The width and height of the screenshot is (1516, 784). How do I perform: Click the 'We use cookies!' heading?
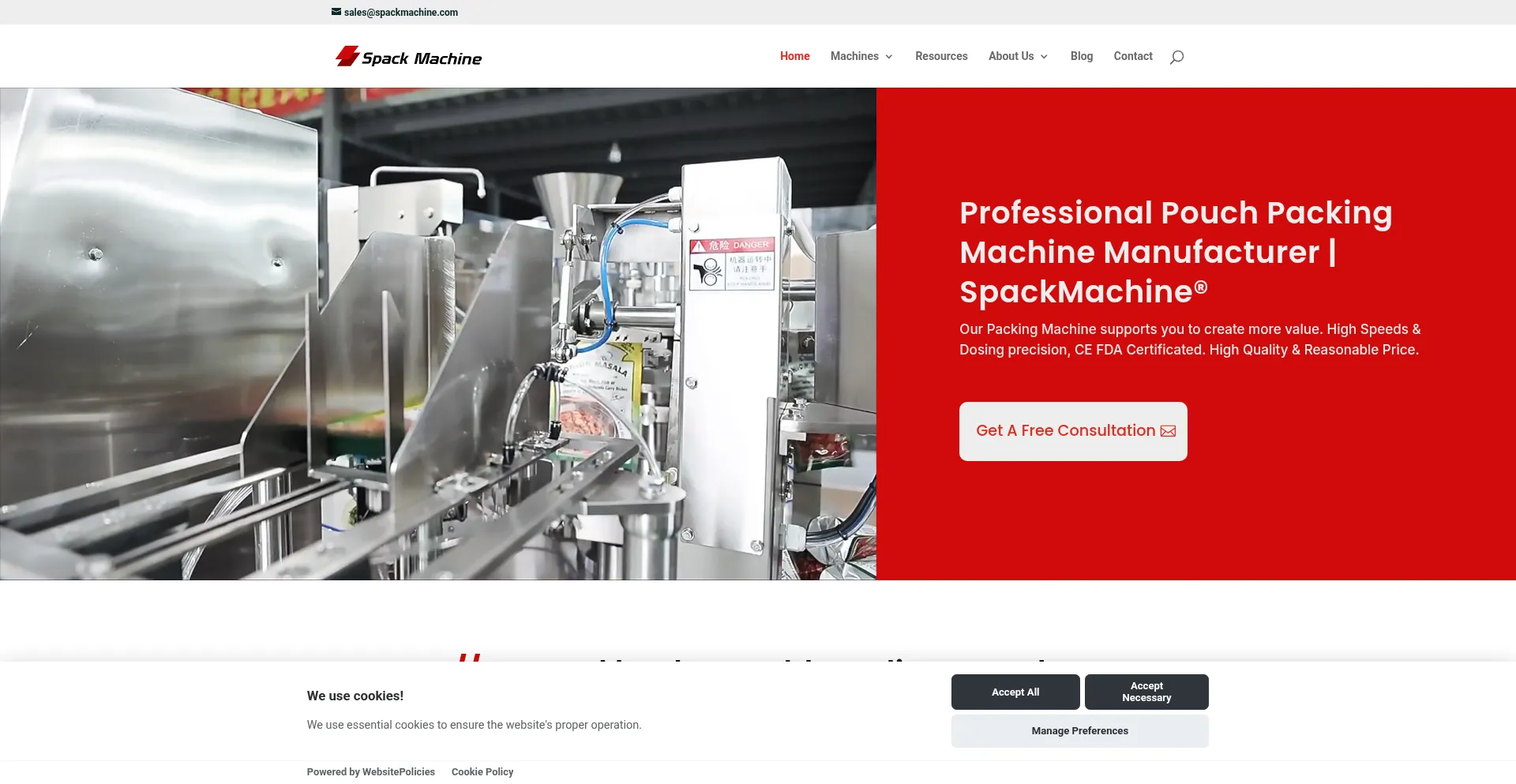point(355,696)
